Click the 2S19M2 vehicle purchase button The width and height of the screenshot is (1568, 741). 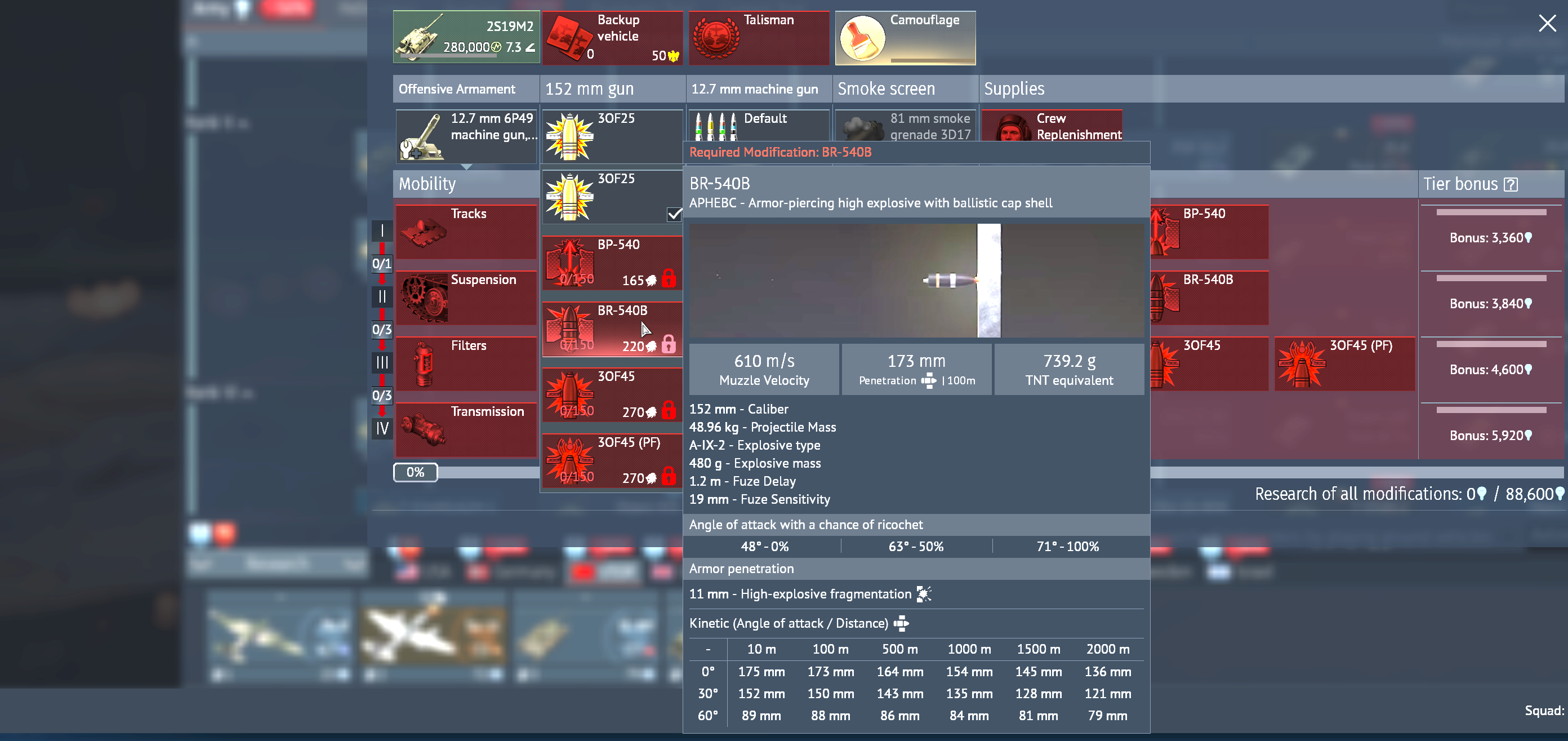pos(466,38)
